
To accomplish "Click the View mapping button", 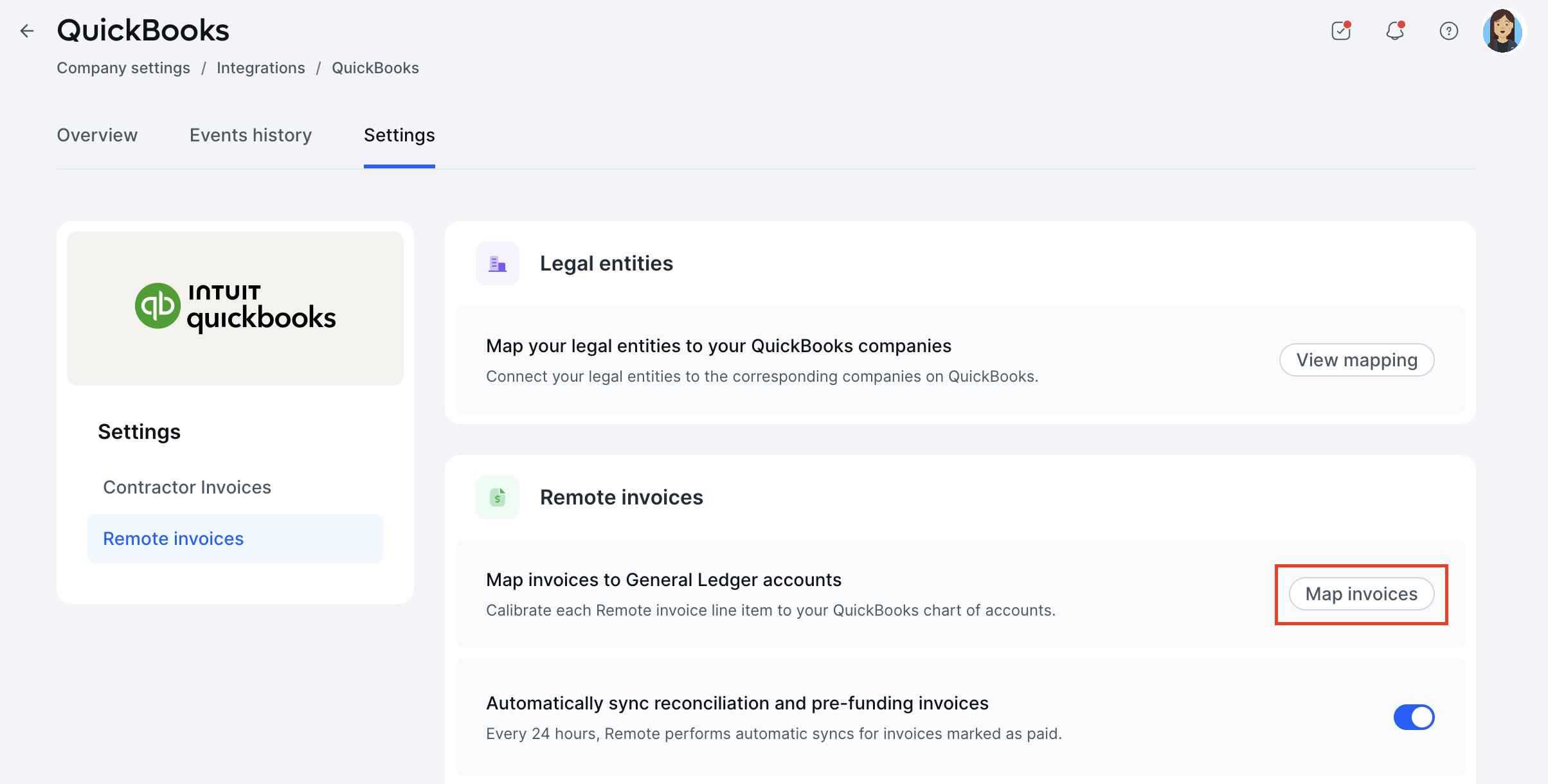I will pos(1357,360).
